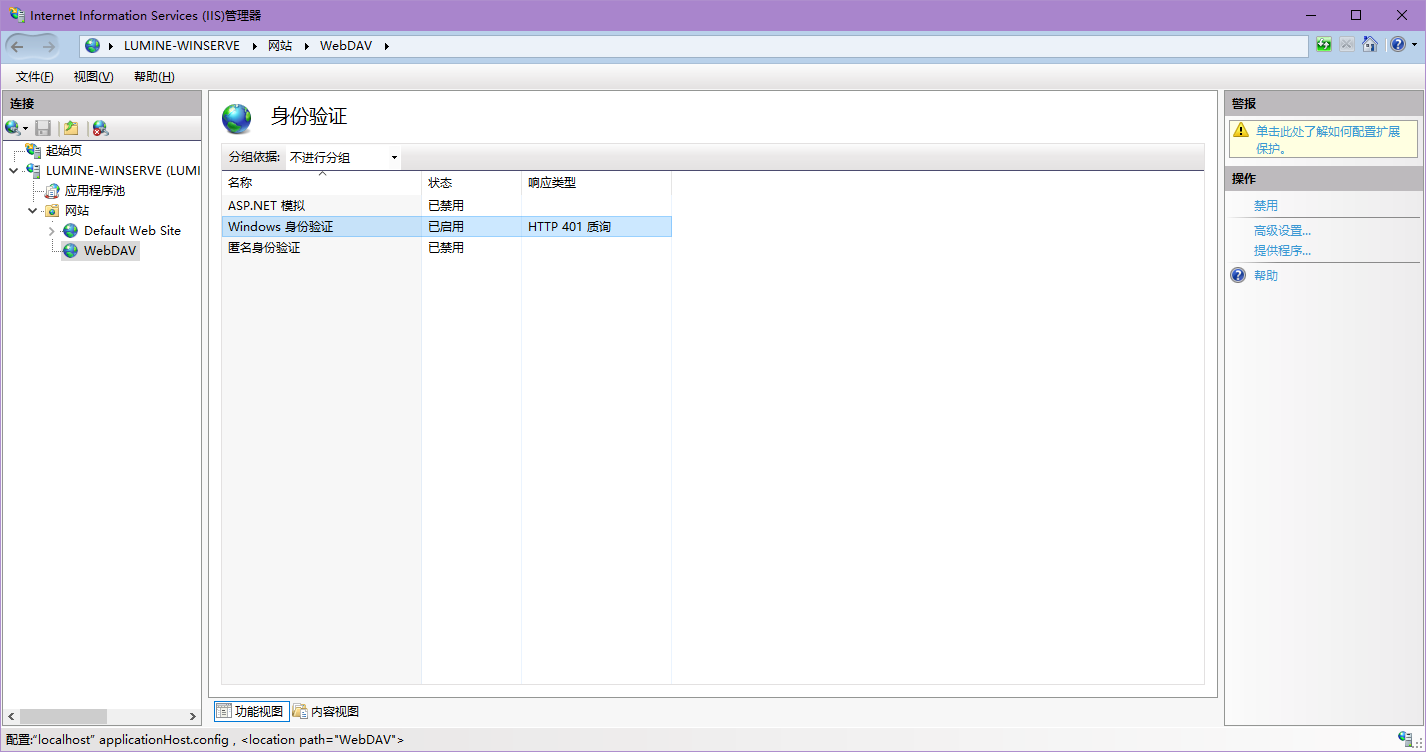The image size is (1426, 752).
Task: Open the 起始页 start page node
Action: coord(63,150)
